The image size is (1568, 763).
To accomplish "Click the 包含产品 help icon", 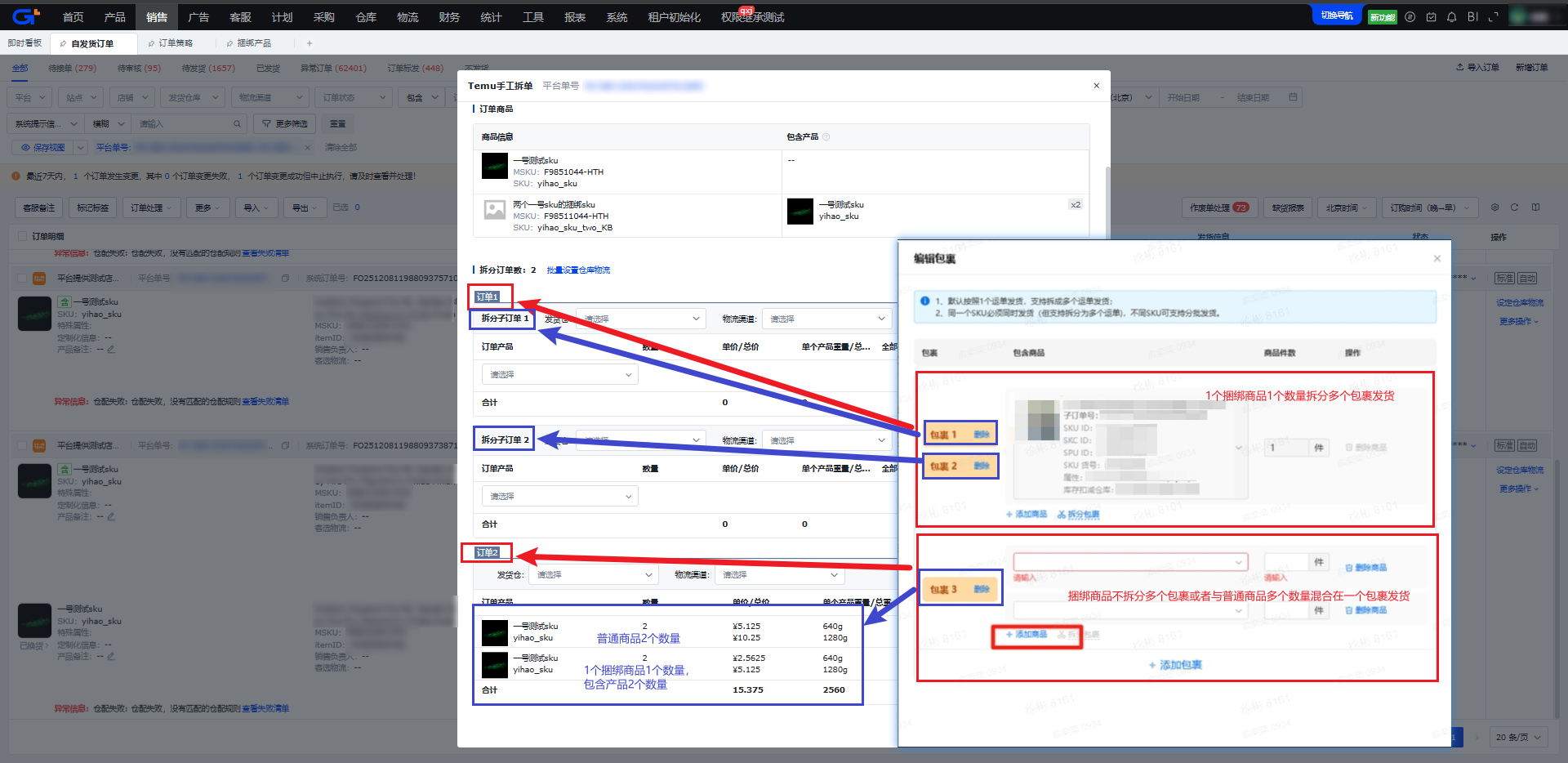I will point(826,137).
